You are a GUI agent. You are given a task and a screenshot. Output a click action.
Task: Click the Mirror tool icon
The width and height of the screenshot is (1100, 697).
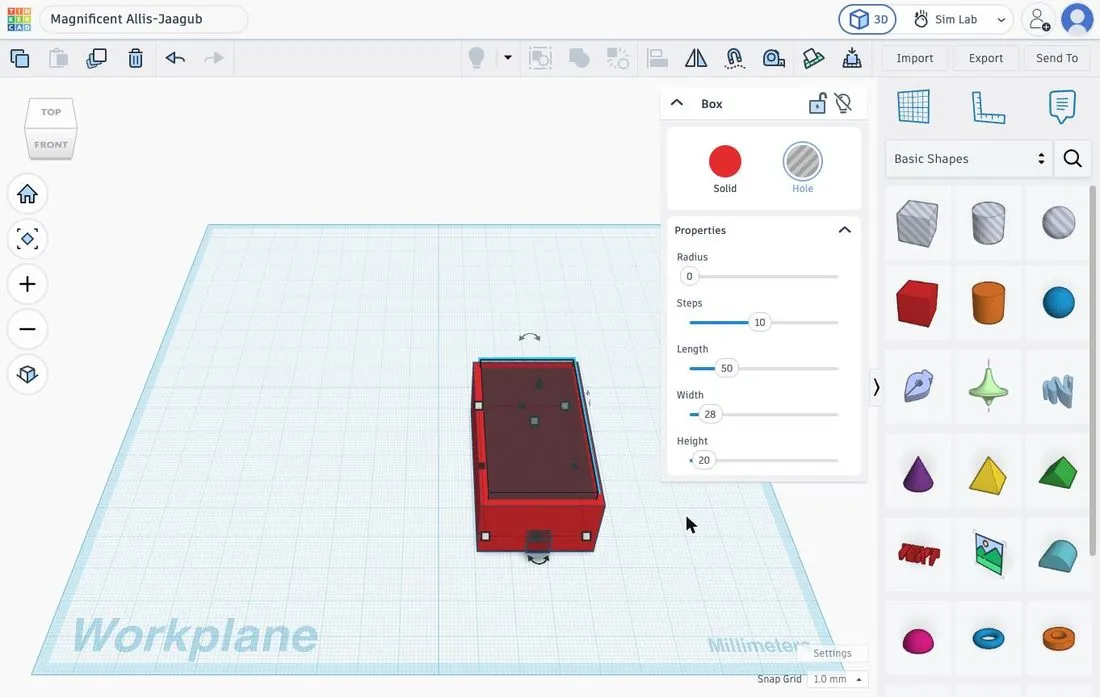point(695,58)
